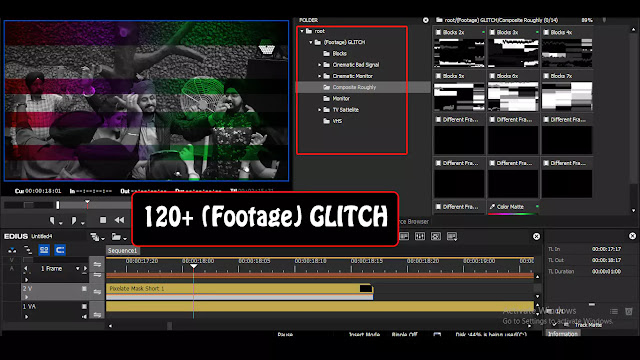The width and height of the screenshot is (640, 360).
Task: Expand the Cinematic Bad Signal folder
Action: point(320,64)
